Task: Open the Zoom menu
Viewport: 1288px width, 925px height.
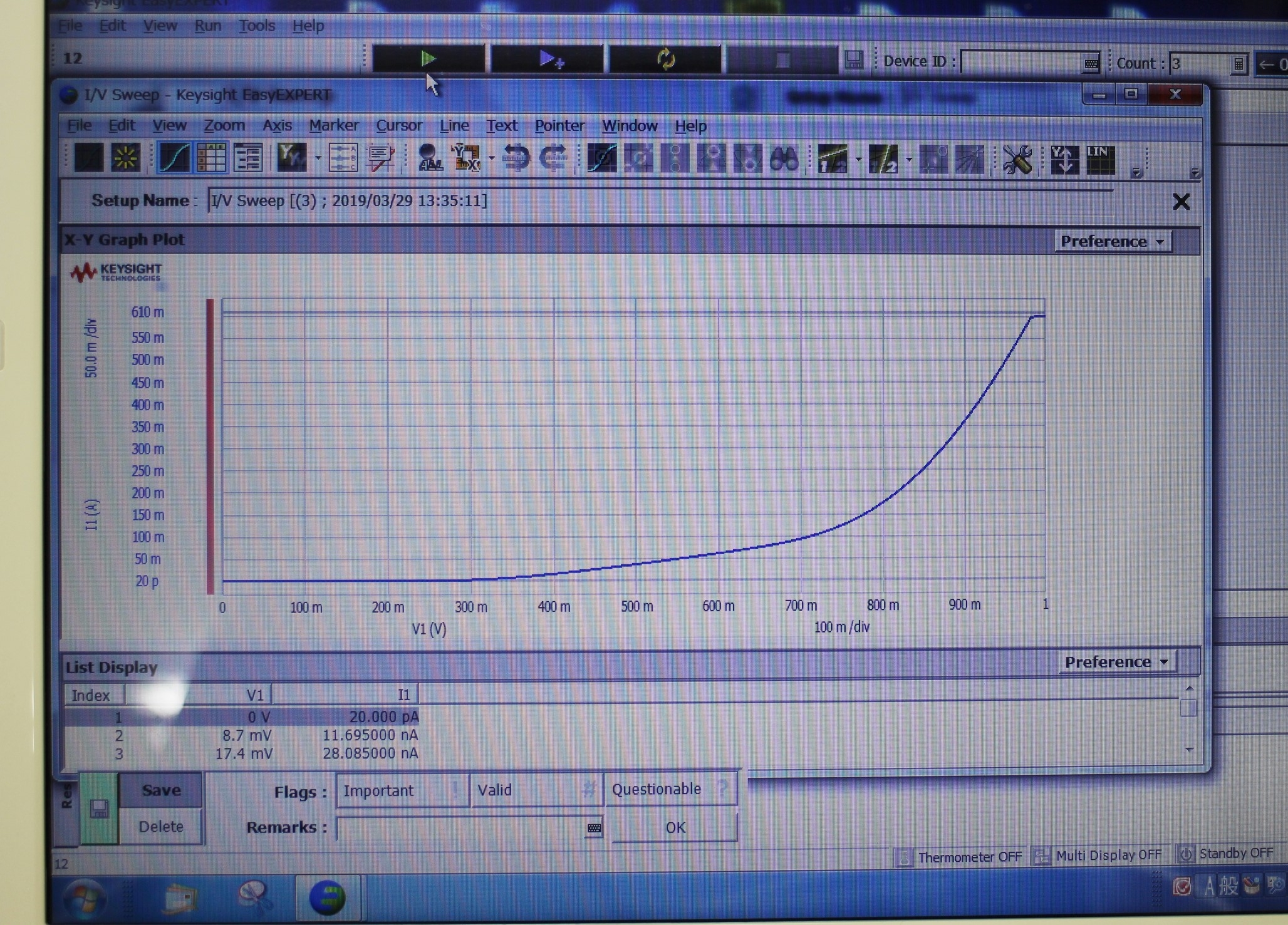Action: 224,125
